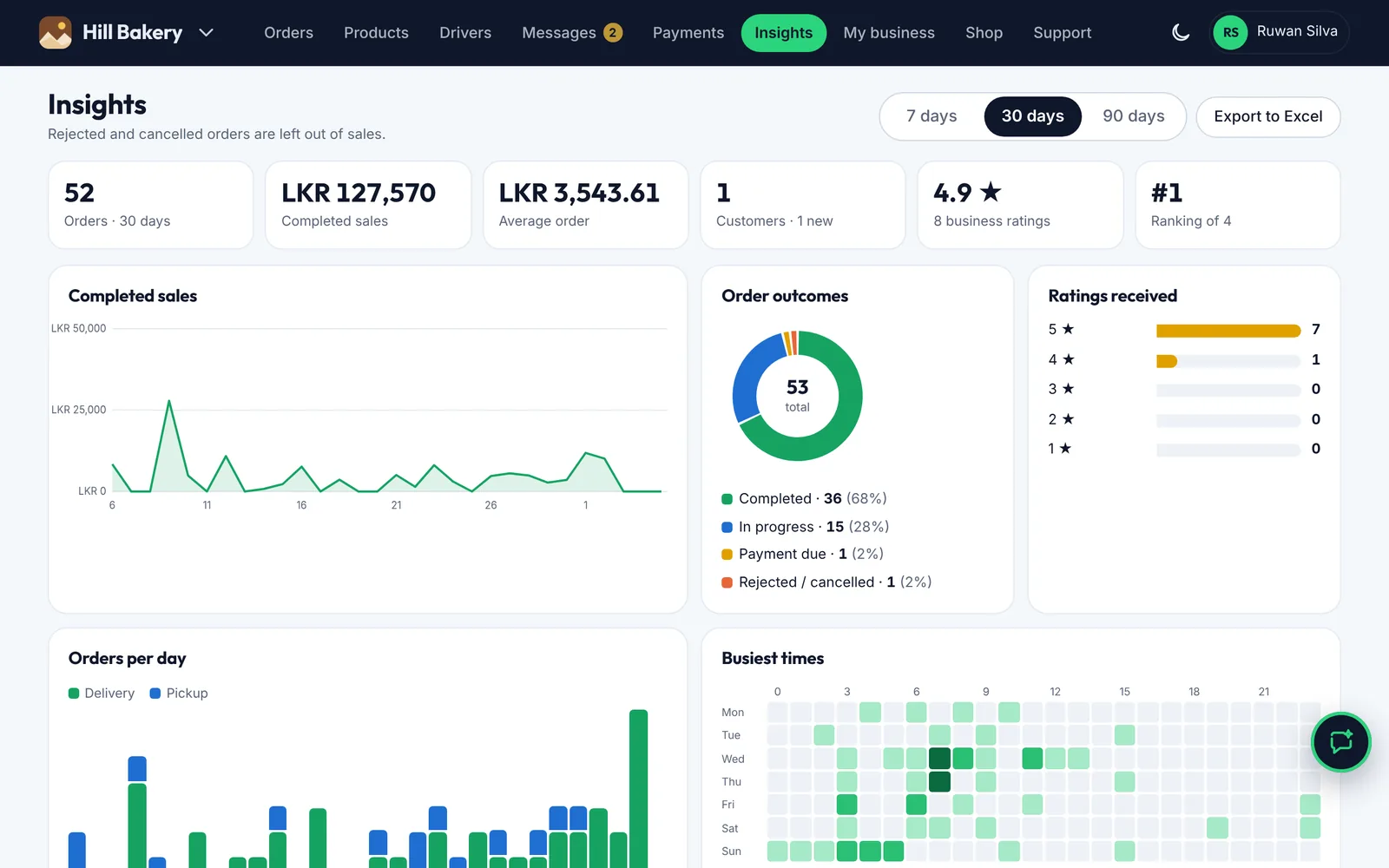
Task: Open Support in top navigation
Action: click(x=1063, y=33)
